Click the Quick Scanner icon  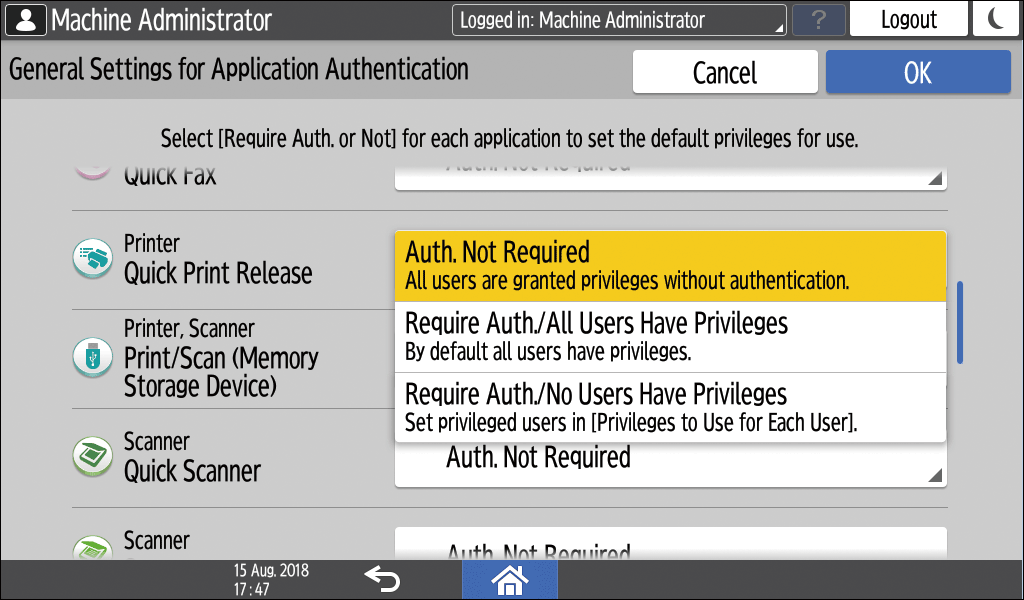tap(93, 457)
